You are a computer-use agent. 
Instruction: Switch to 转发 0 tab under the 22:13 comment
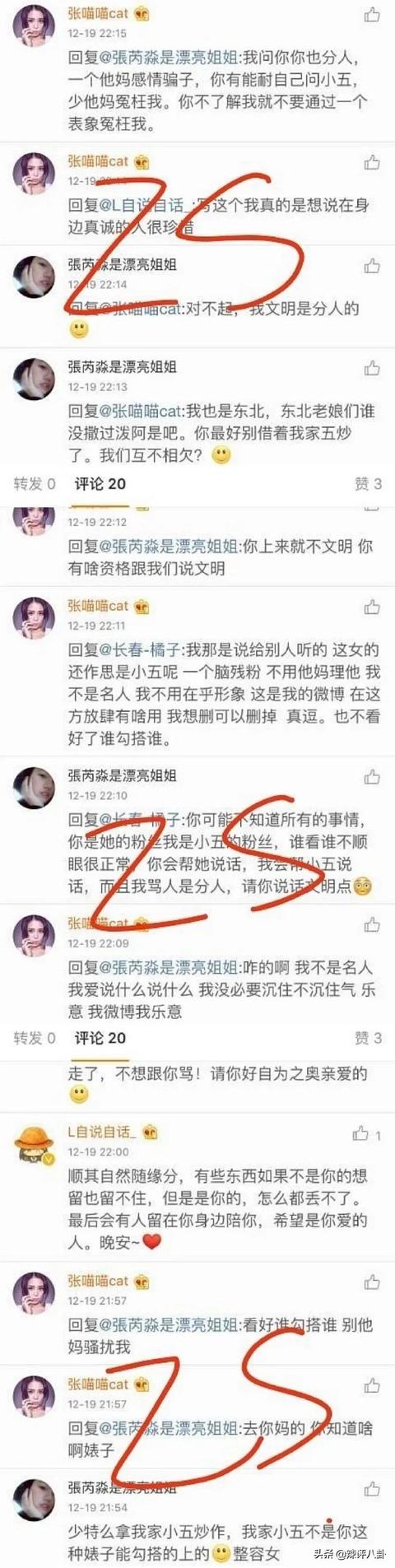tap(35, 483)
